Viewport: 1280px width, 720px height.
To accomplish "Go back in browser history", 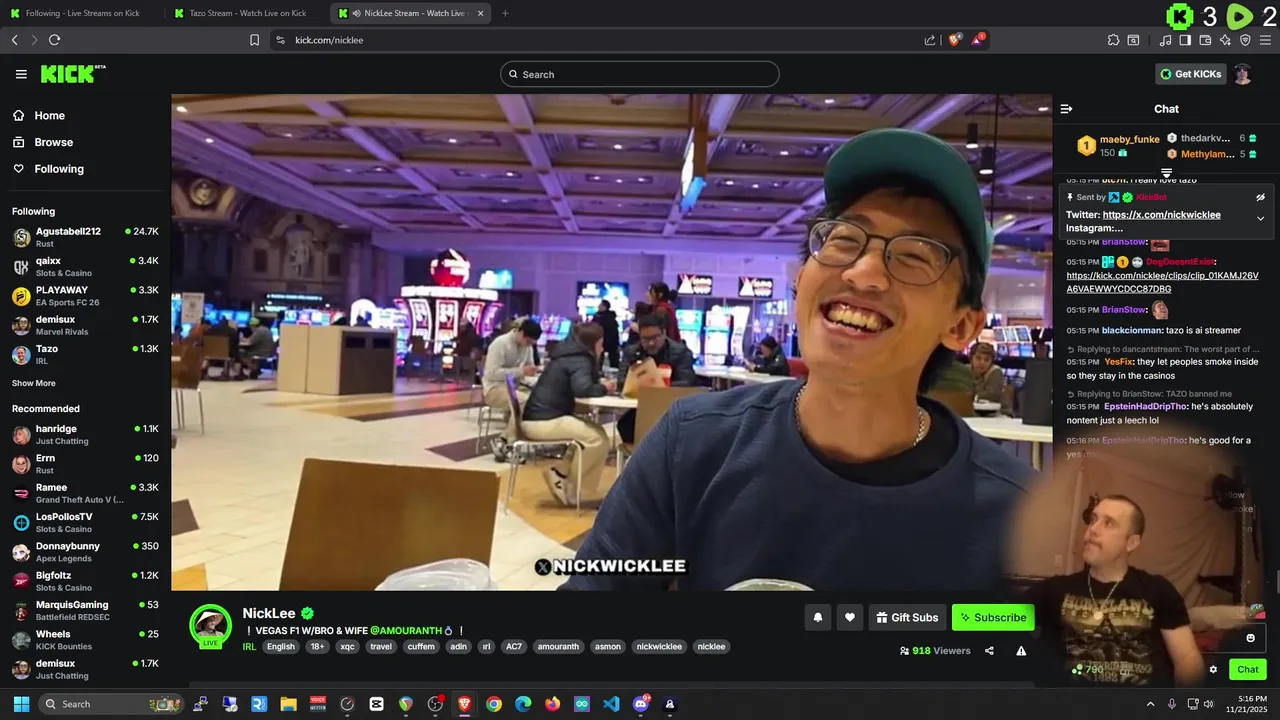I will tap(14, 40).
